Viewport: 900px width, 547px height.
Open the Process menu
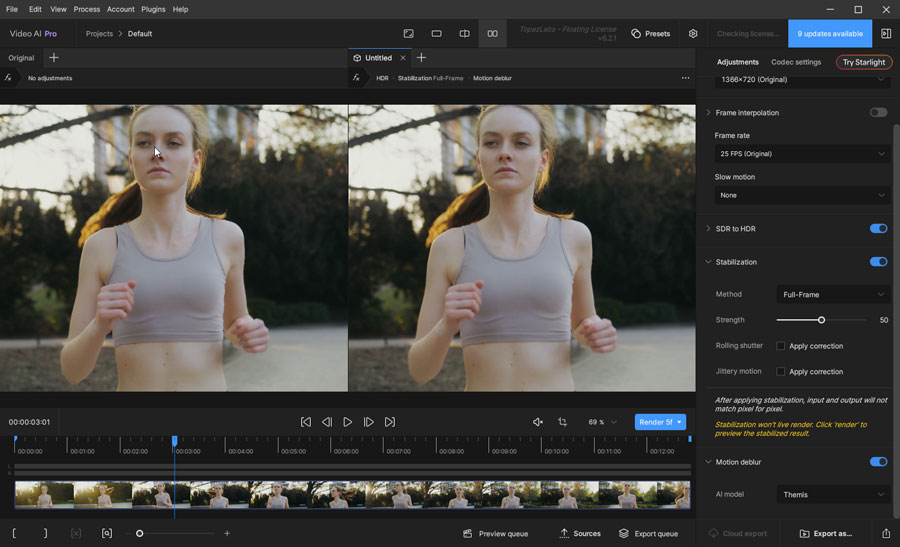(87, 9)
